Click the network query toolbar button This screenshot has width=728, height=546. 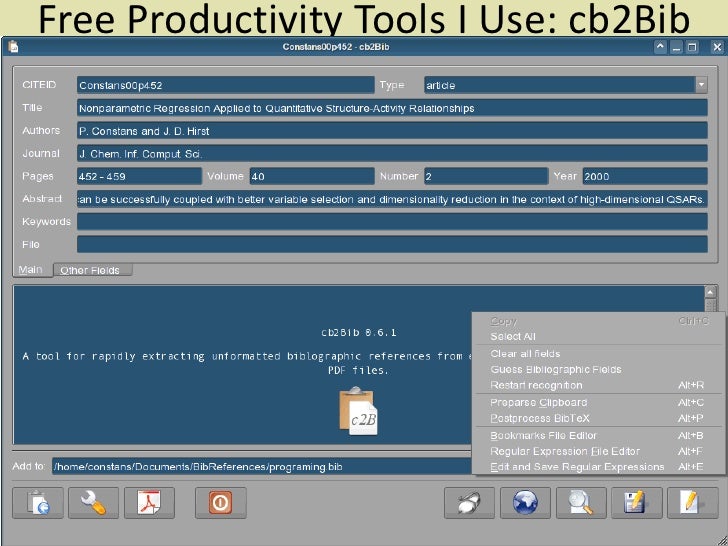pyautogui.click(x=469, y=503)
